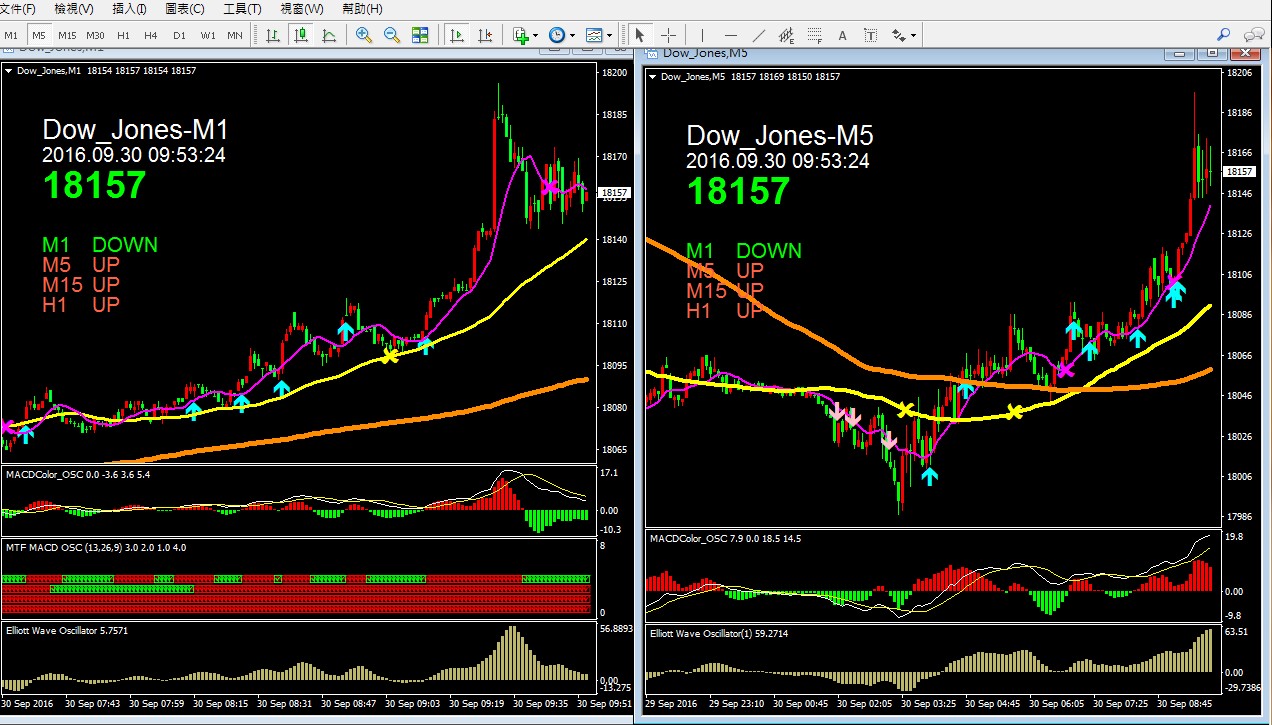The image size is (1272, 725).
Task: Switch timeframe to M15
Action: (x=67, y=35)
